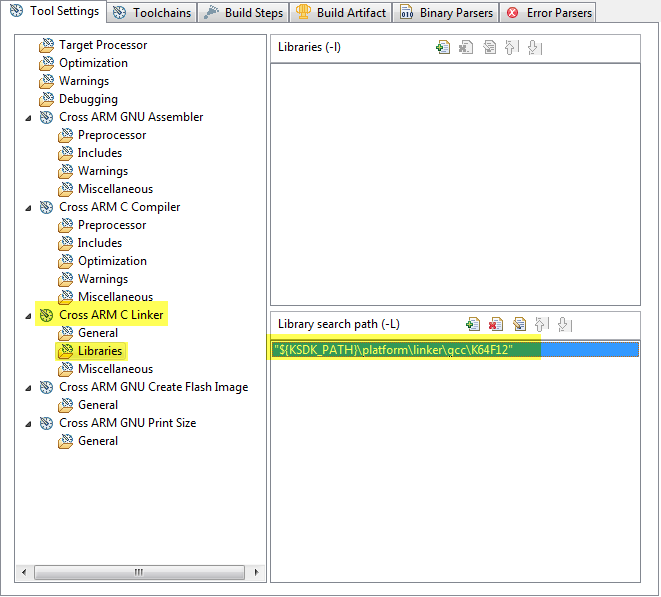Click Edit icon in Libraries (-l) toolbar
661x597 pixels.
click(489, 47)
